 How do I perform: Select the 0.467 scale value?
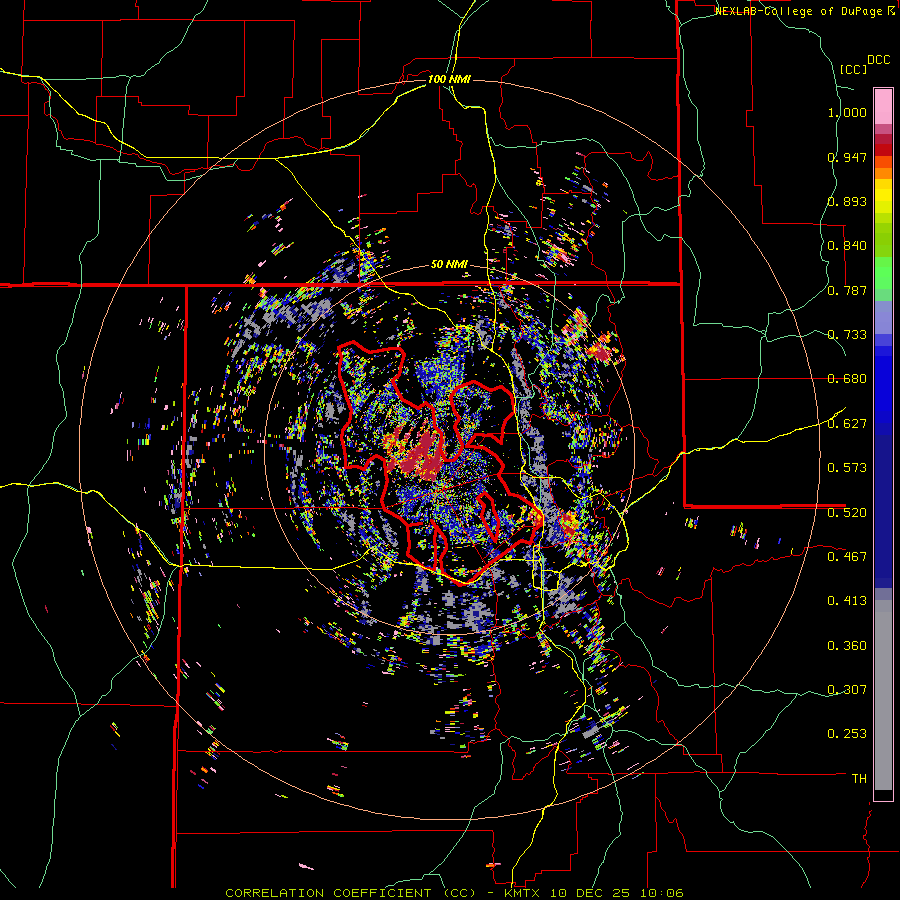click(847, 557)
